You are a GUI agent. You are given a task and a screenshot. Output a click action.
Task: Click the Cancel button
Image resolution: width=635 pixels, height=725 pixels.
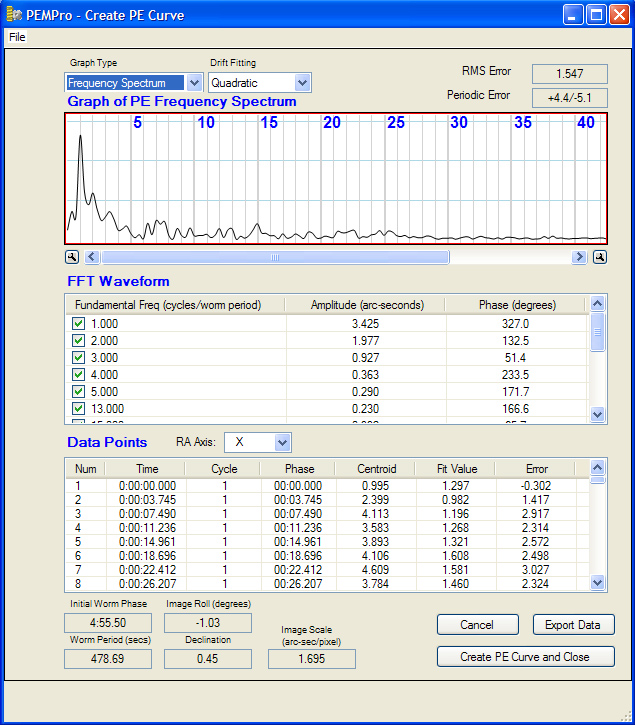[x=478, y=625]
